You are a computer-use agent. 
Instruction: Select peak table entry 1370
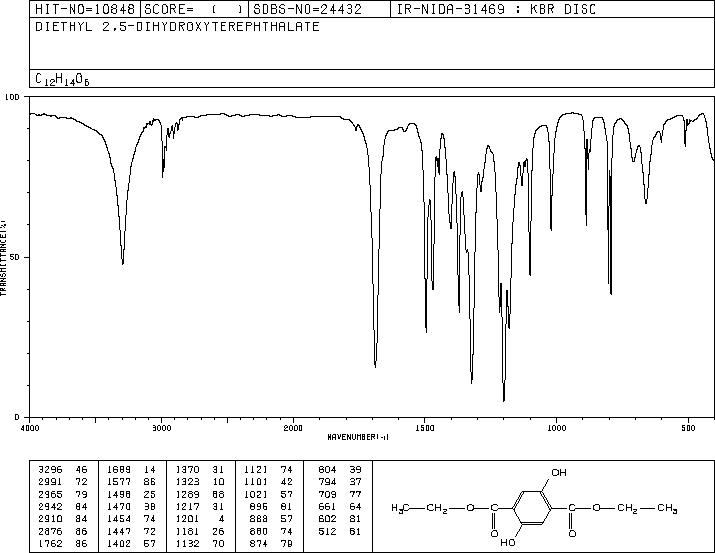coord(187,470)
